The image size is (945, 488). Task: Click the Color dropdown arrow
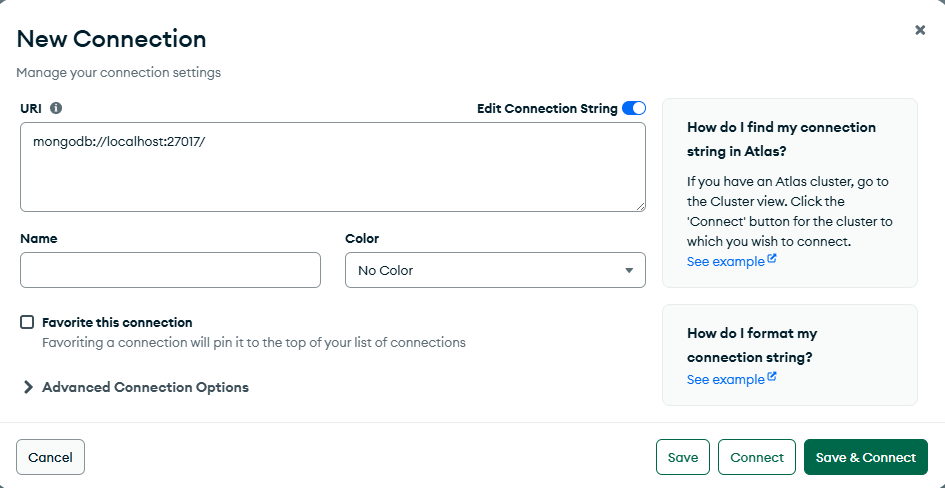pyautogui.click(x=629, y=270)
